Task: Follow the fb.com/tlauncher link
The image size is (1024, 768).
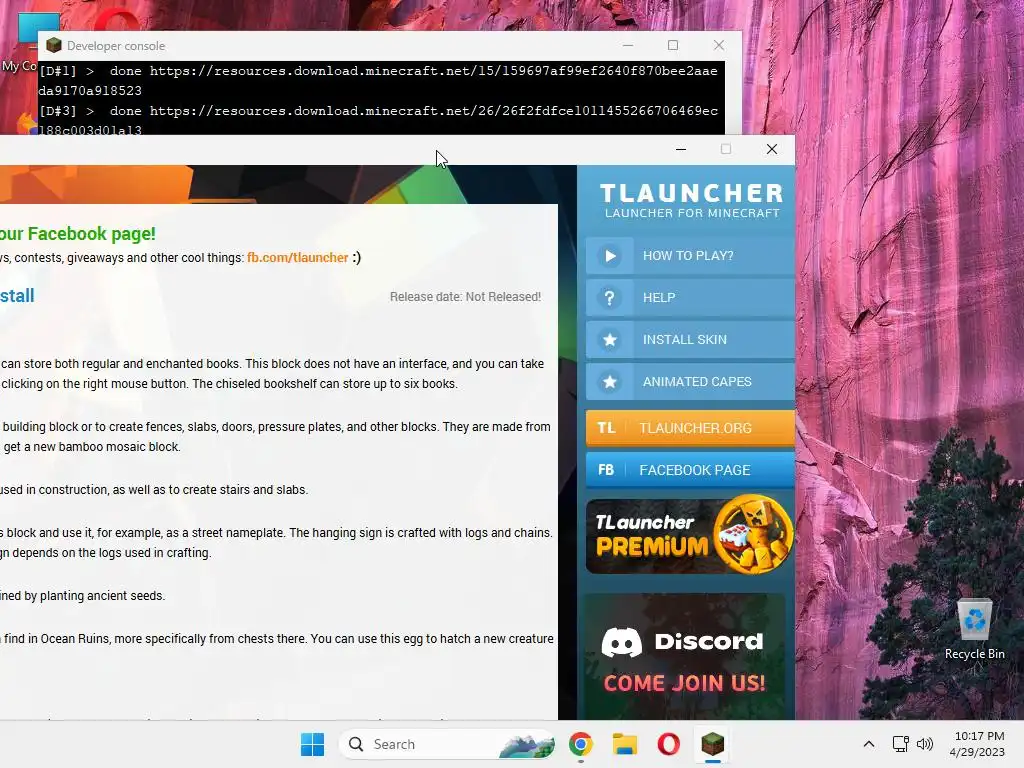Action: (x=297, y=257)
